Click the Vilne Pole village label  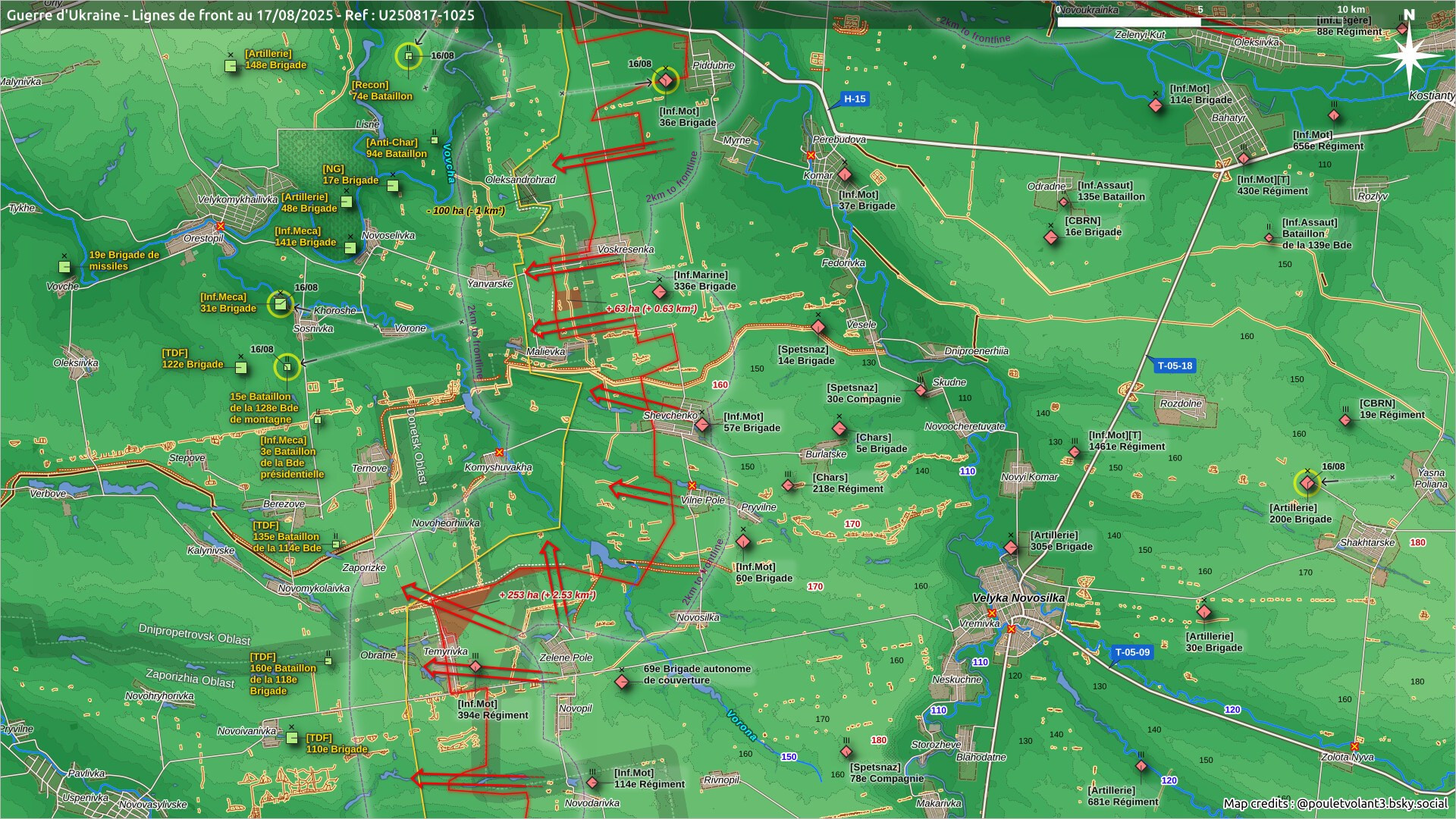[x=703, y=500]
